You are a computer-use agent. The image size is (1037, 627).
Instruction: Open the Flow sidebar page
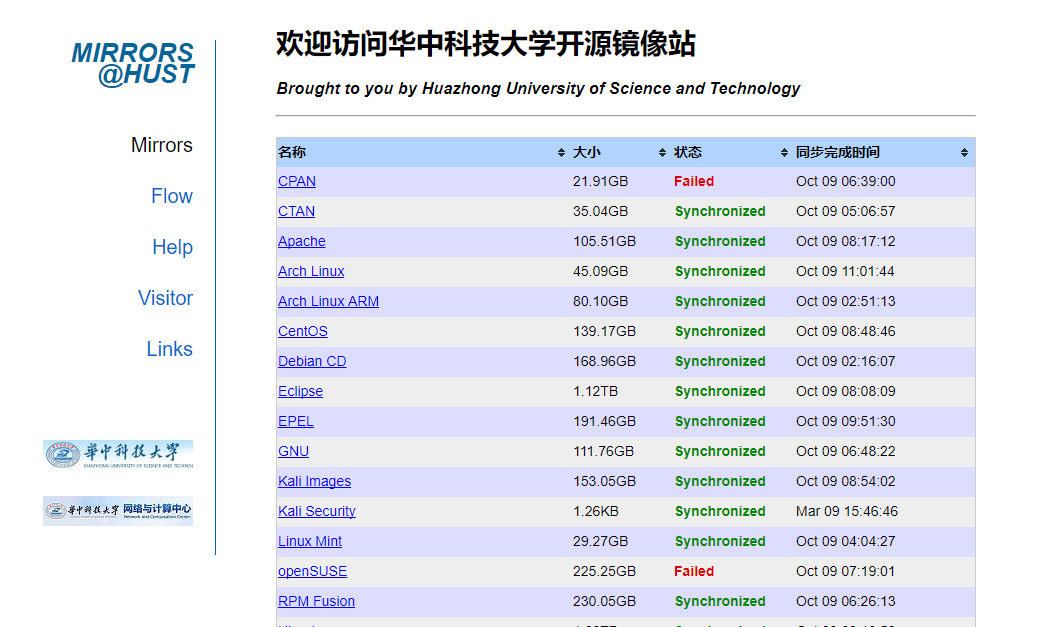point(171,196)
